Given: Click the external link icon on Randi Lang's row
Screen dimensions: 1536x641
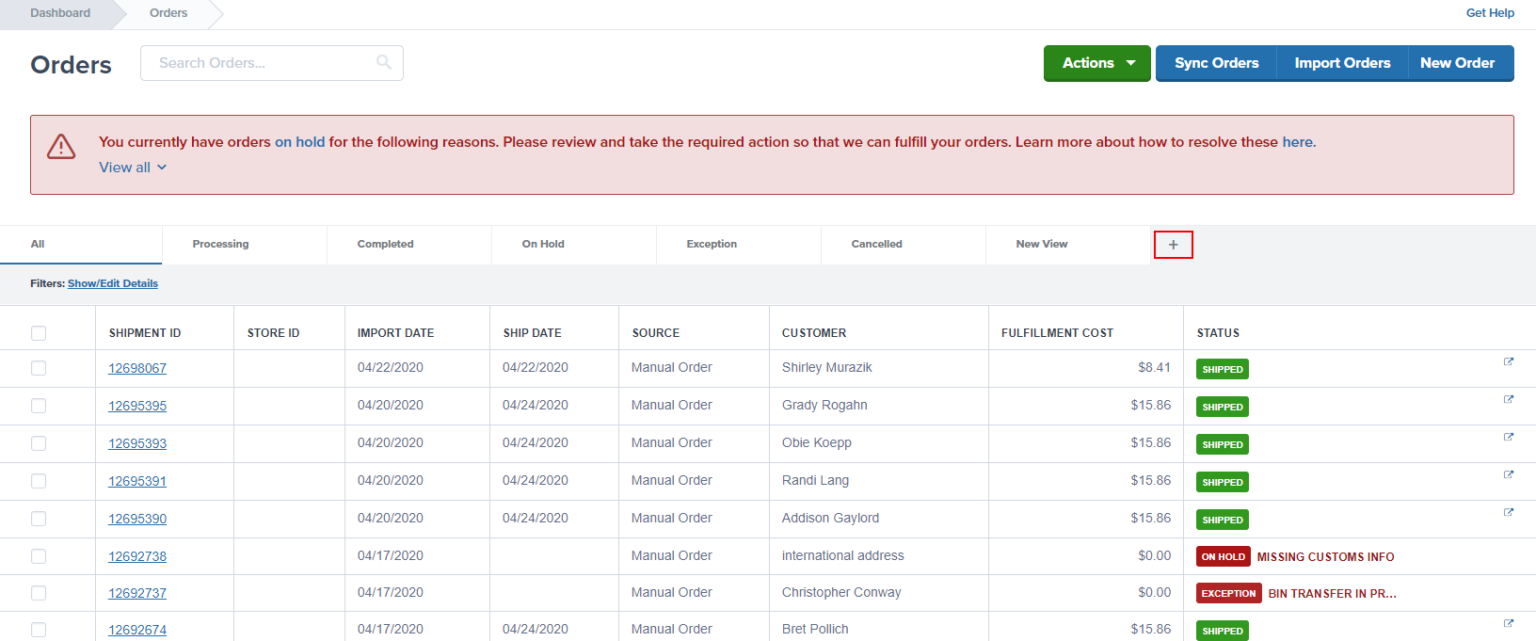Looking at the screenshot, I should (x=1507, y=474).
